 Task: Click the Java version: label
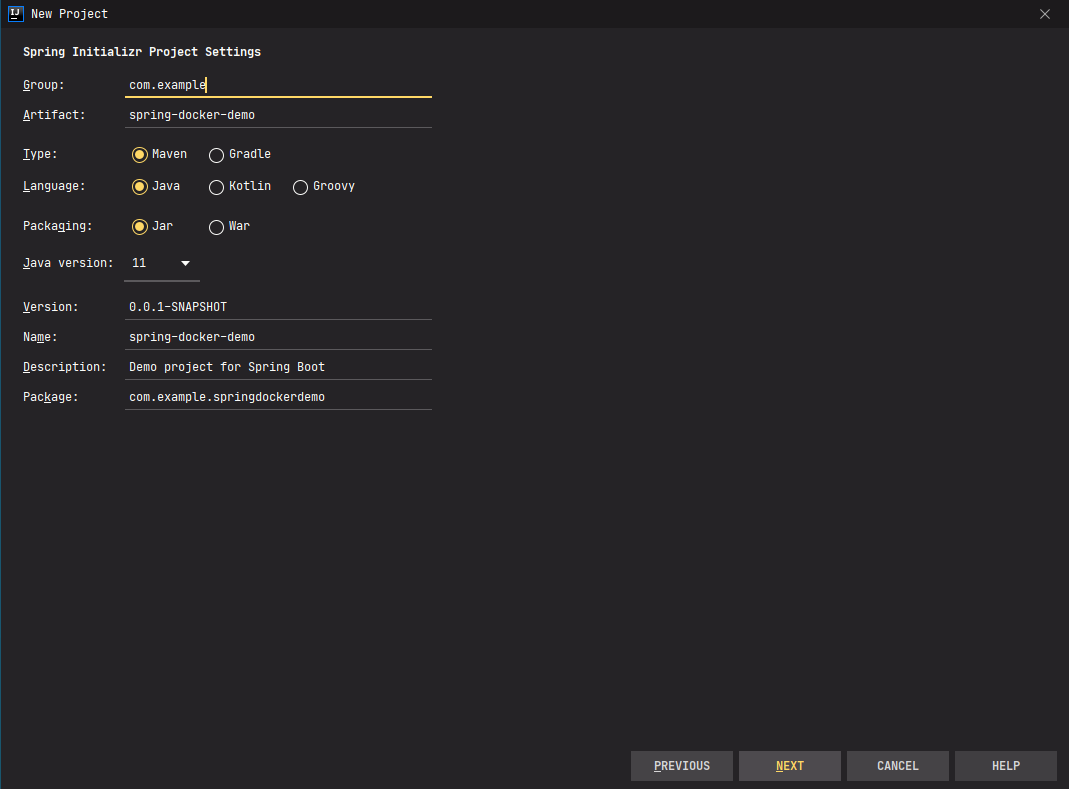68,263
